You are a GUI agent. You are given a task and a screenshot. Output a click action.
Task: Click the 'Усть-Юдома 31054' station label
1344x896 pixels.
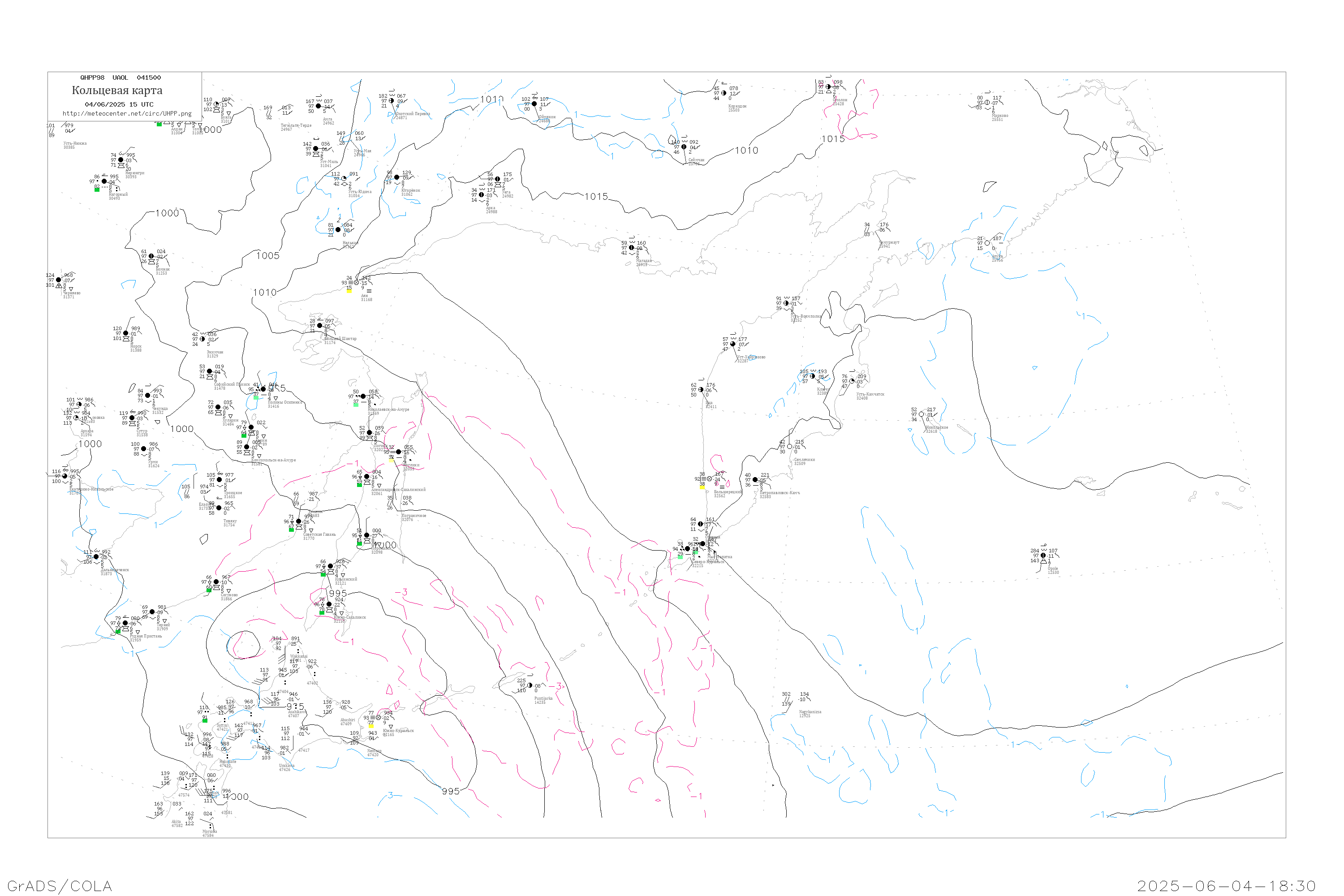(x=360, y=193)
